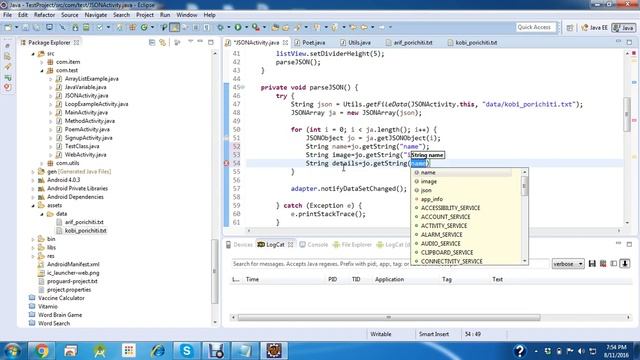Open the LogCat verbose level dropdown
Image resolution: width=640 pixels, height=360 pixels.
point(568,264)
